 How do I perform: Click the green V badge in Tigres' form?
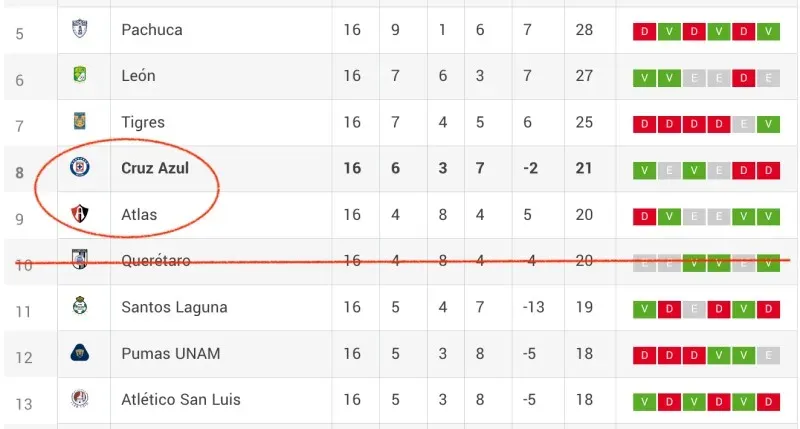point(768,124)
